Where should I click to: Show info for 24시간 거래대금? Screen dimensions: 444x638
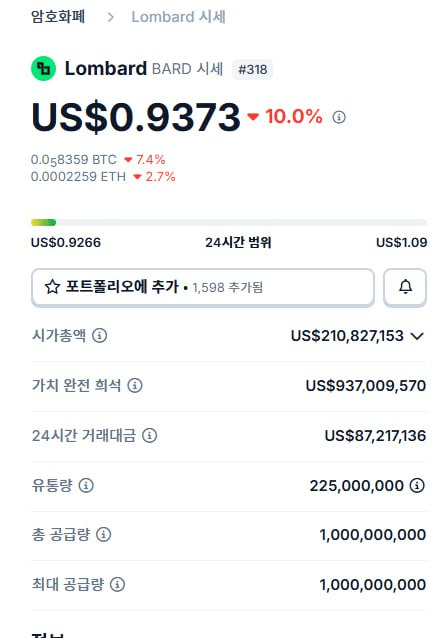click(x=150, y=435)
